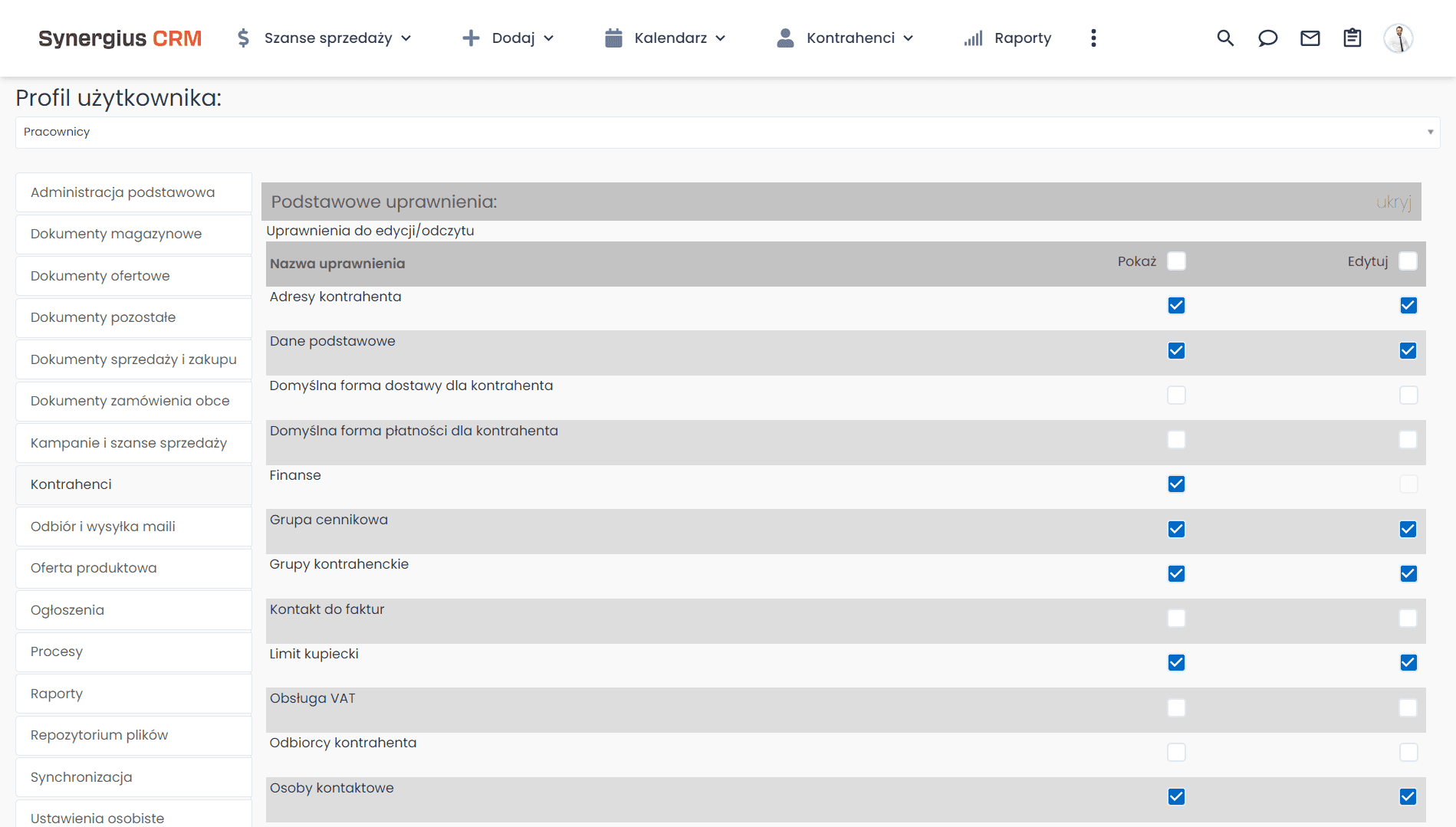The width and height of the screenshot is (1456, 827).
Task: Hide permissions using the ukryj link
Action: click(1394, 202)
